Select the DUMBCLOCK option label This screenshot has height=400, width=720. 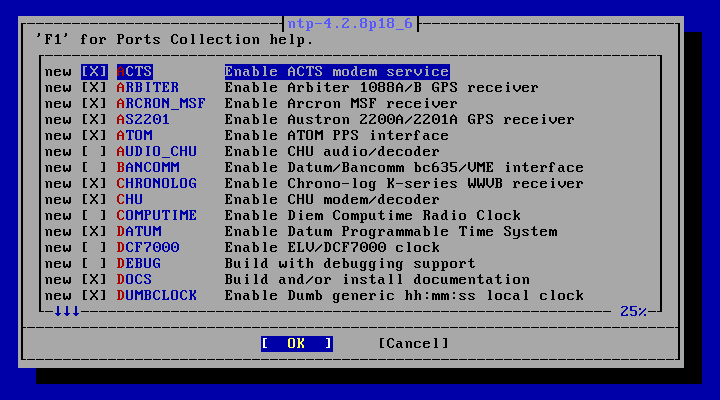point(157,296)
